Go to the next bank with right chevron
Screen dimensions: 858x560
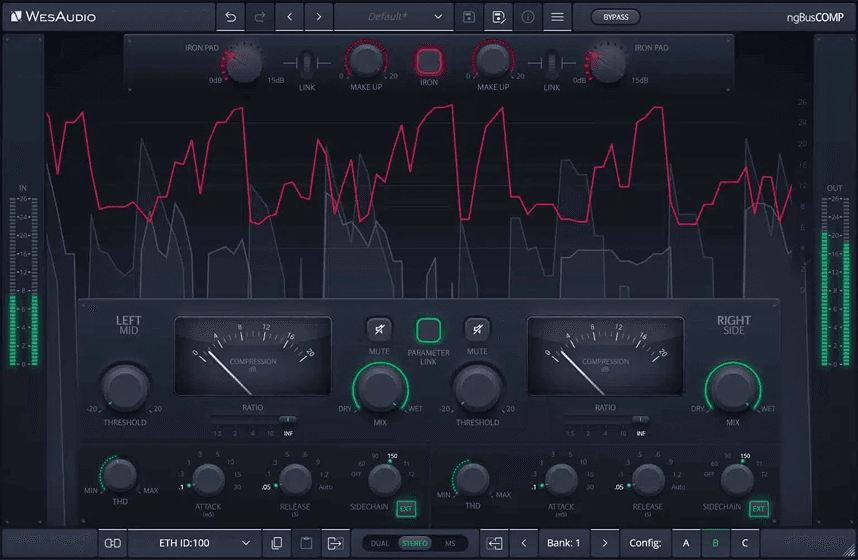(604, 543)
